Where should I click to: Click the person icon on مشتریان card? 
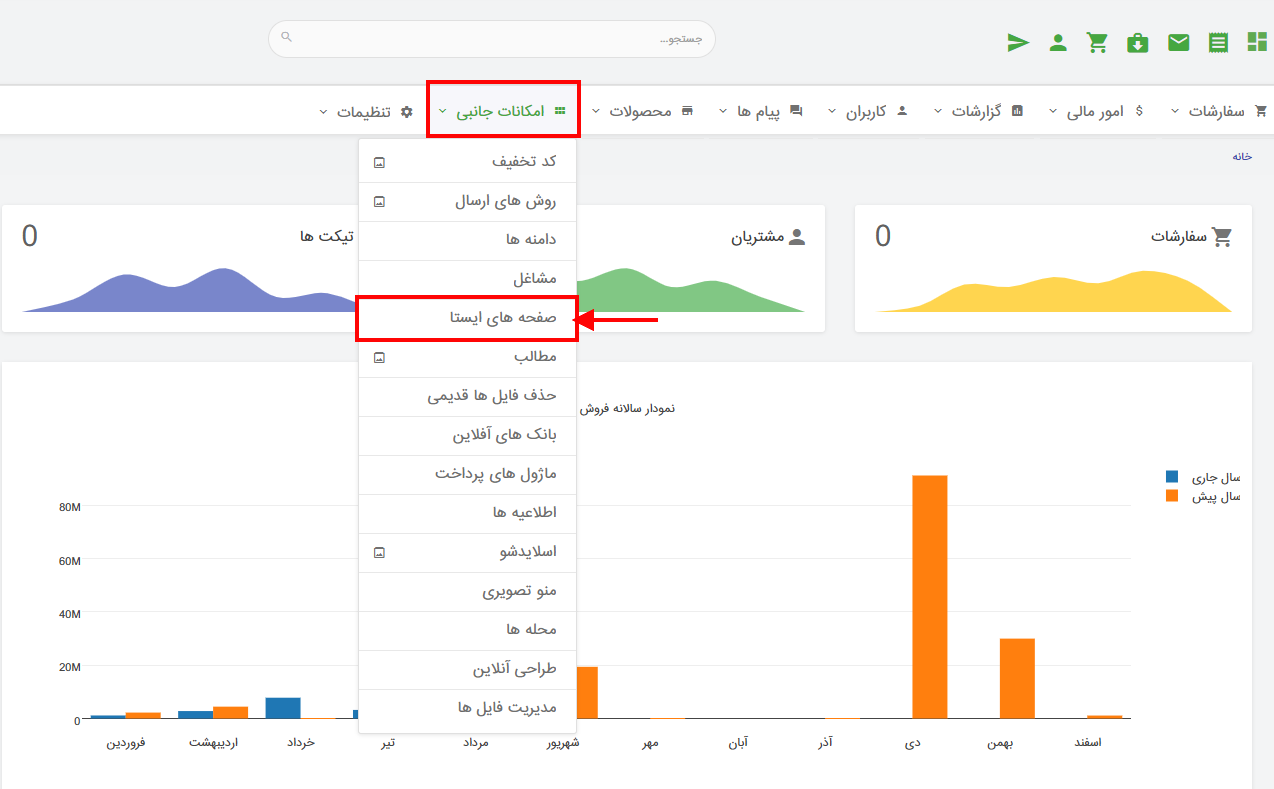(797, 237)
